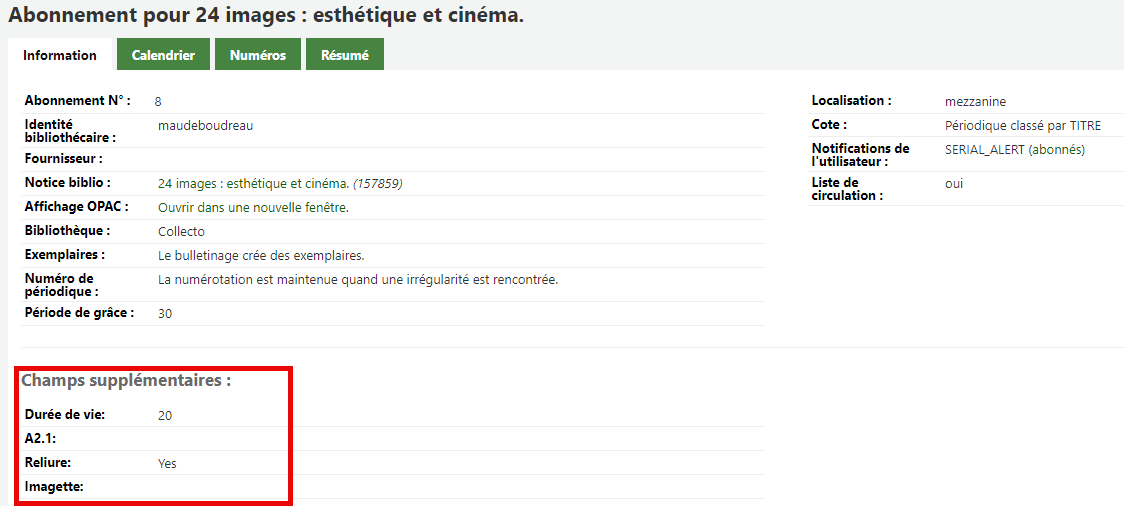Click the 'mezzanine' localisation value

click(975, 102)
